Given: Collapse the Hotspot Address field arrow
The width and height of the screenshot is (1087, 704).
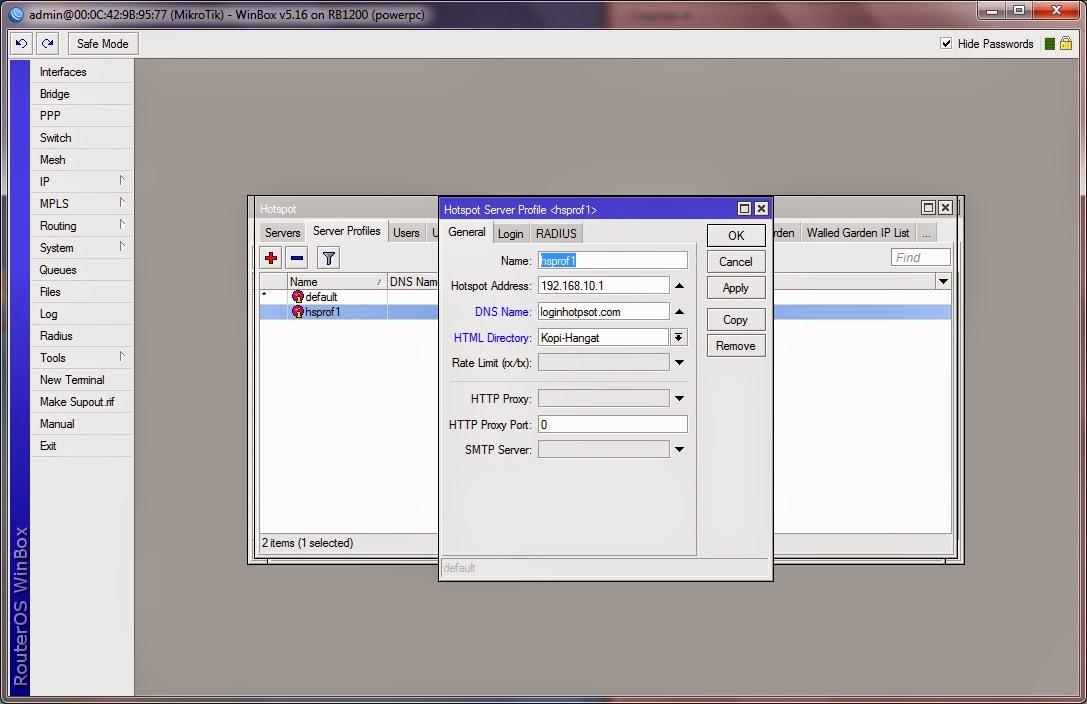Looking at the screenshot, I should click(679, 285).
